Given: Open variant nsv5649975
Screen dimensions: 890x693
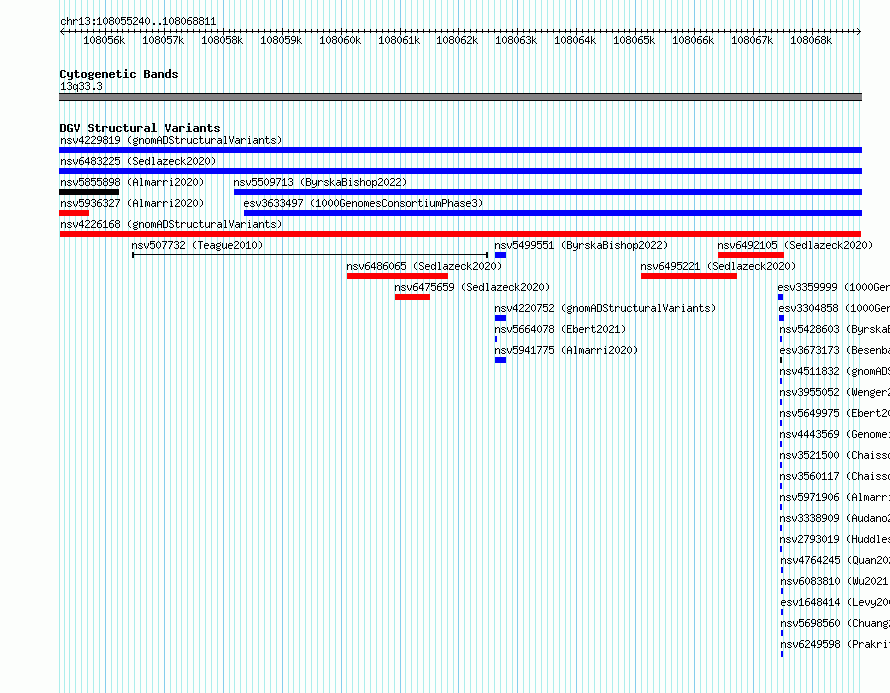Looking at the screenshot, I should click(x=834, y=413).
